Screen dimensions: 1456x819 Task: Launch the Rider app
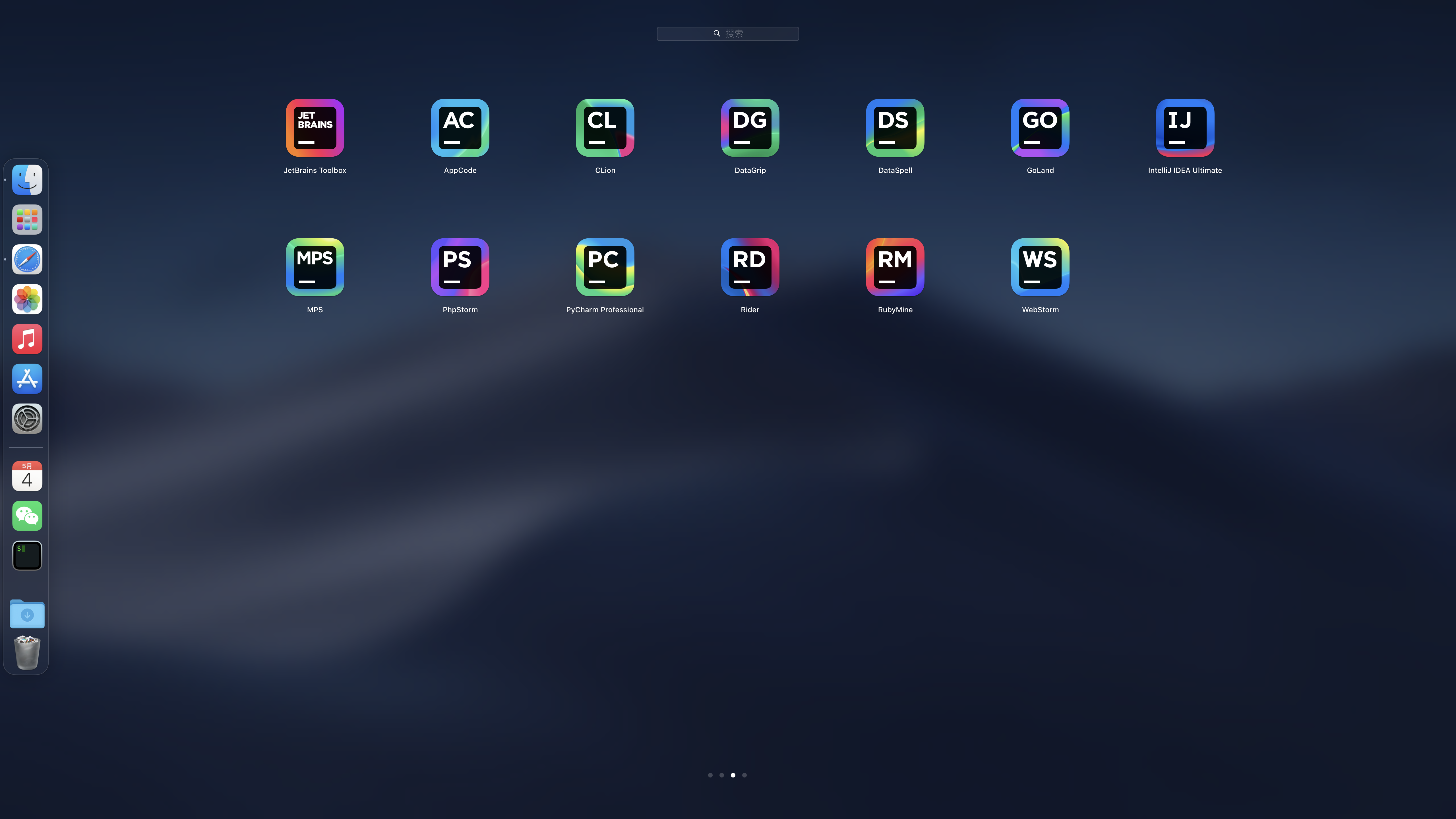[750, 267]
